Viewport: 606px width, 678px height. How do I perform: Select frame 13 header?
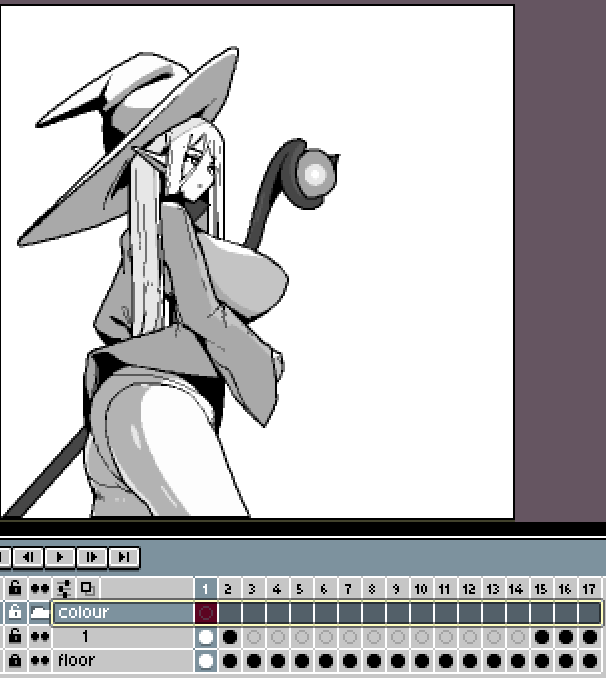494,588
